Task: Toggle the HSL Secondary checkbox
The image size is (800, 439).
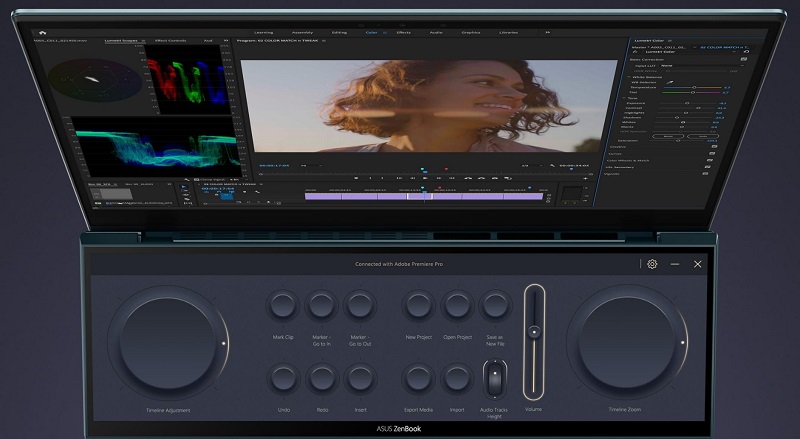Action: click(x=708, y=167)
